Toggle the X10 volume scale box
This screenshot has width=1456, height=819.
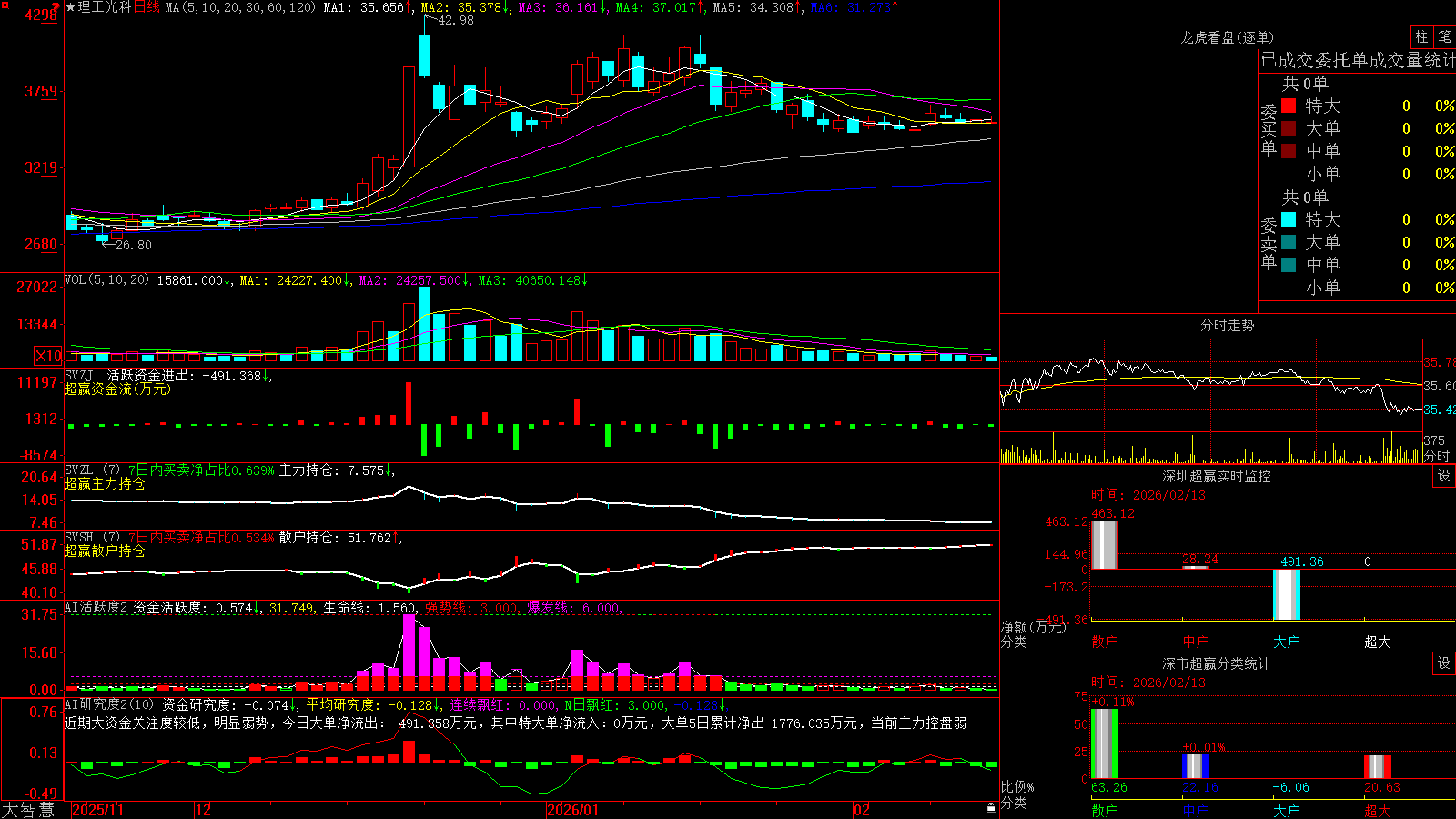(48, 356)
